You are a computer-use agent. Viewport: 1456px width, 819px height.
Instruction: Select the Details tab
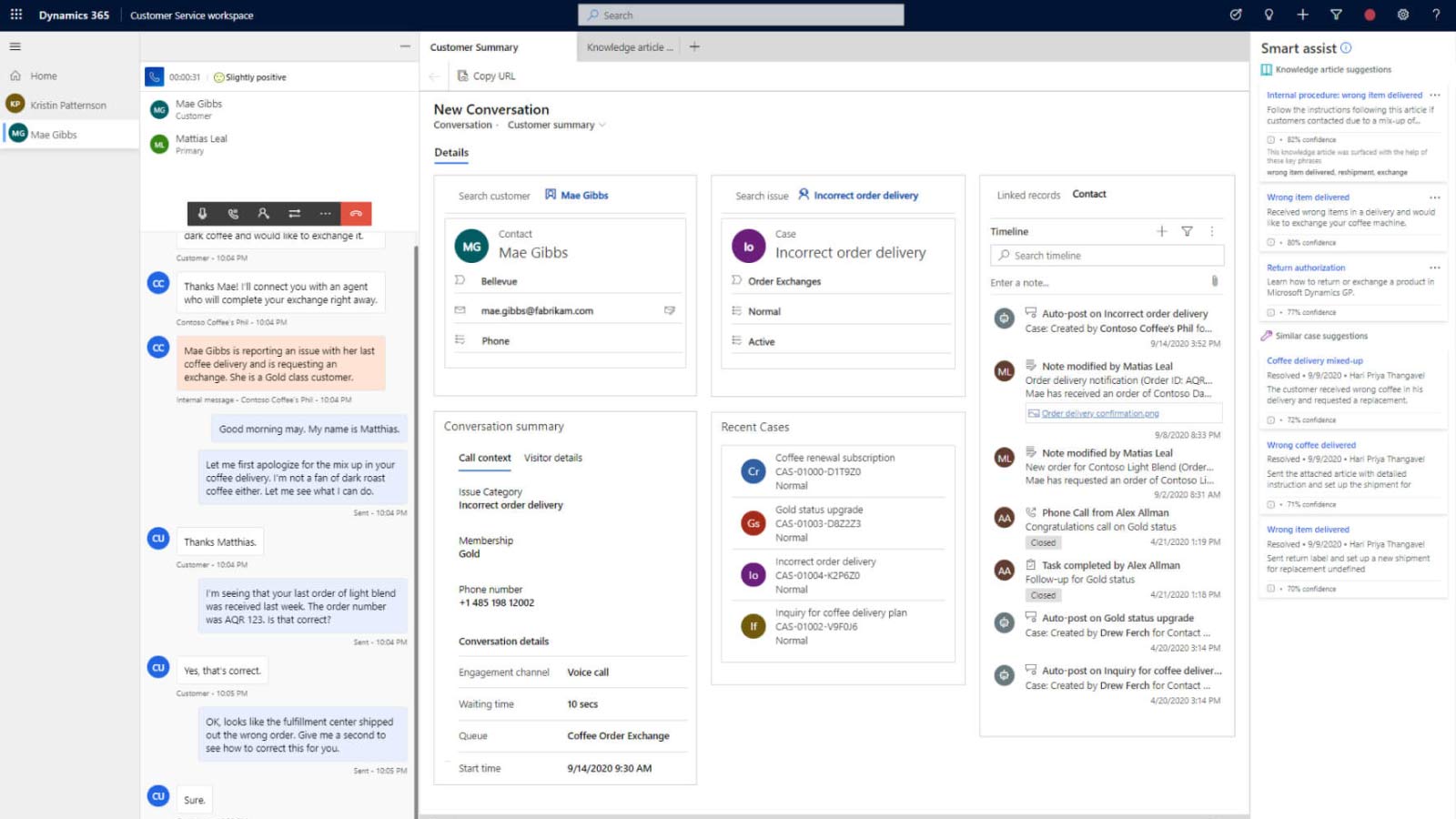tap(451, 153)
